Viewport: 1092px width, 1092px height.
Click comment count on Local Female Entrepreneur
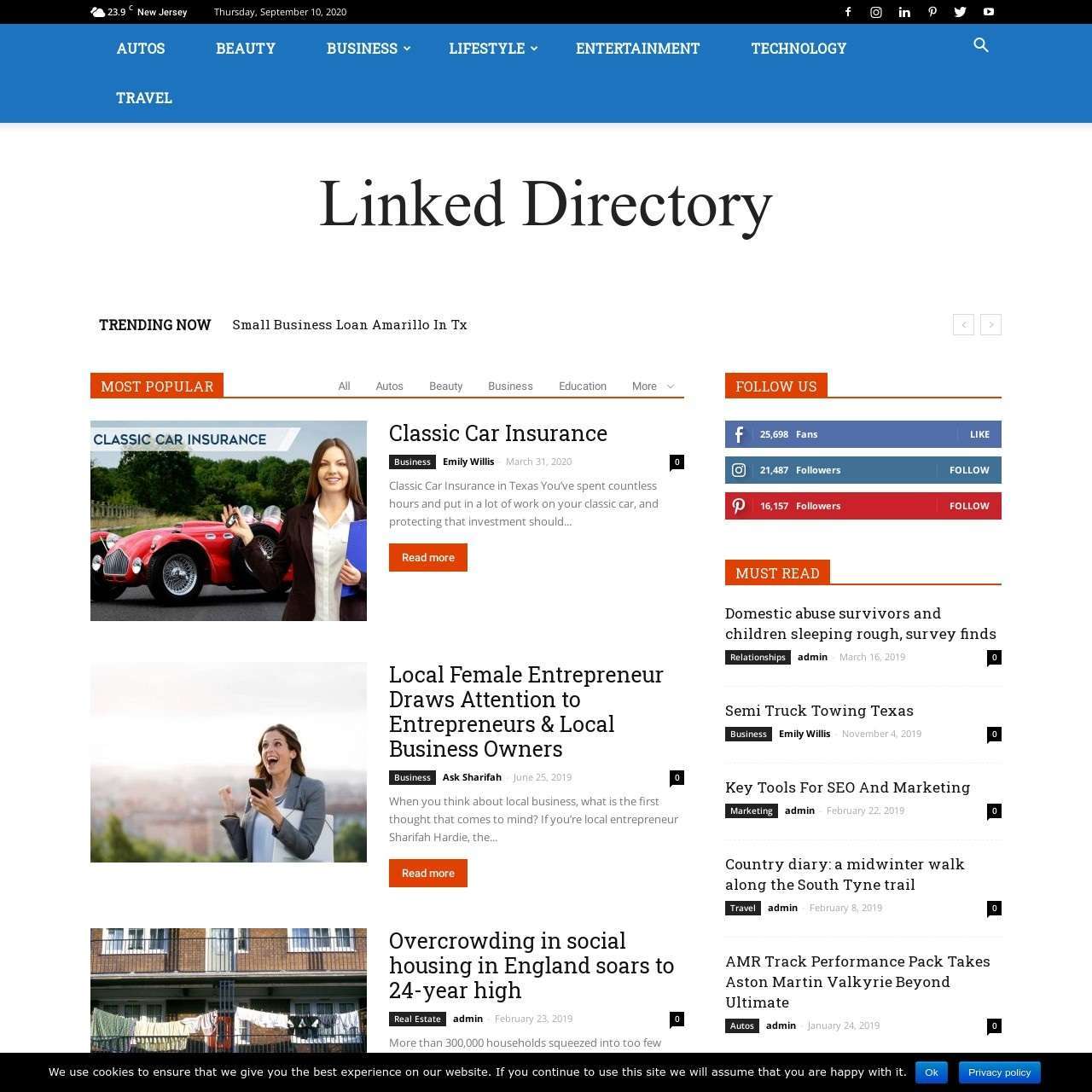coord(677,777)
